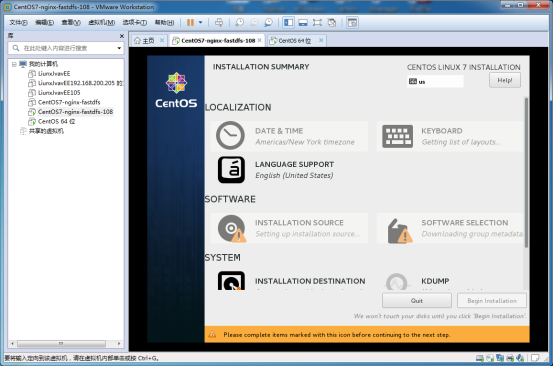Click the unity mode toolbar icon
This screenshot has height=366, width=553.
[x=332, y=23]
